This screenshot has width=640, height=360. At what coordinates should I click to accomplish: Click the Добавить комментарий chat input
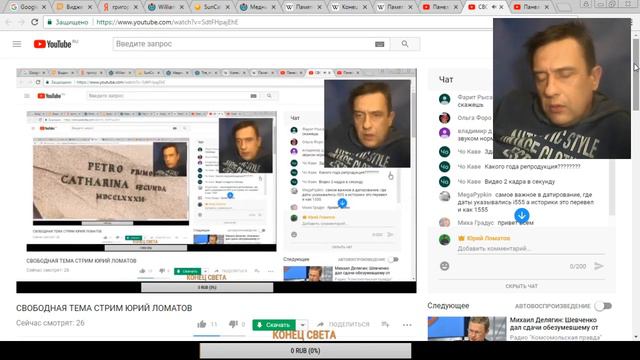(531, 249)
